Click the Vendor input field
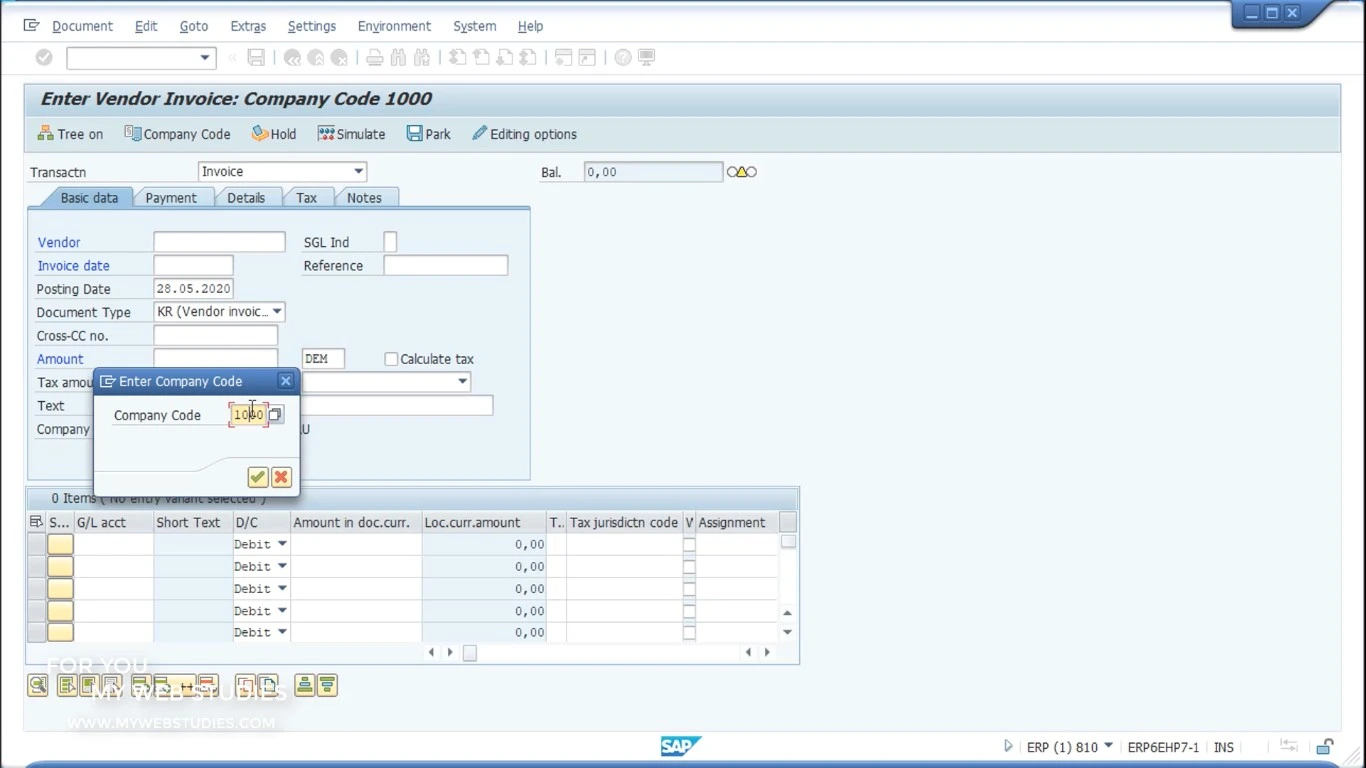This screenshot has width=1366, height=768. pos(219,242)
